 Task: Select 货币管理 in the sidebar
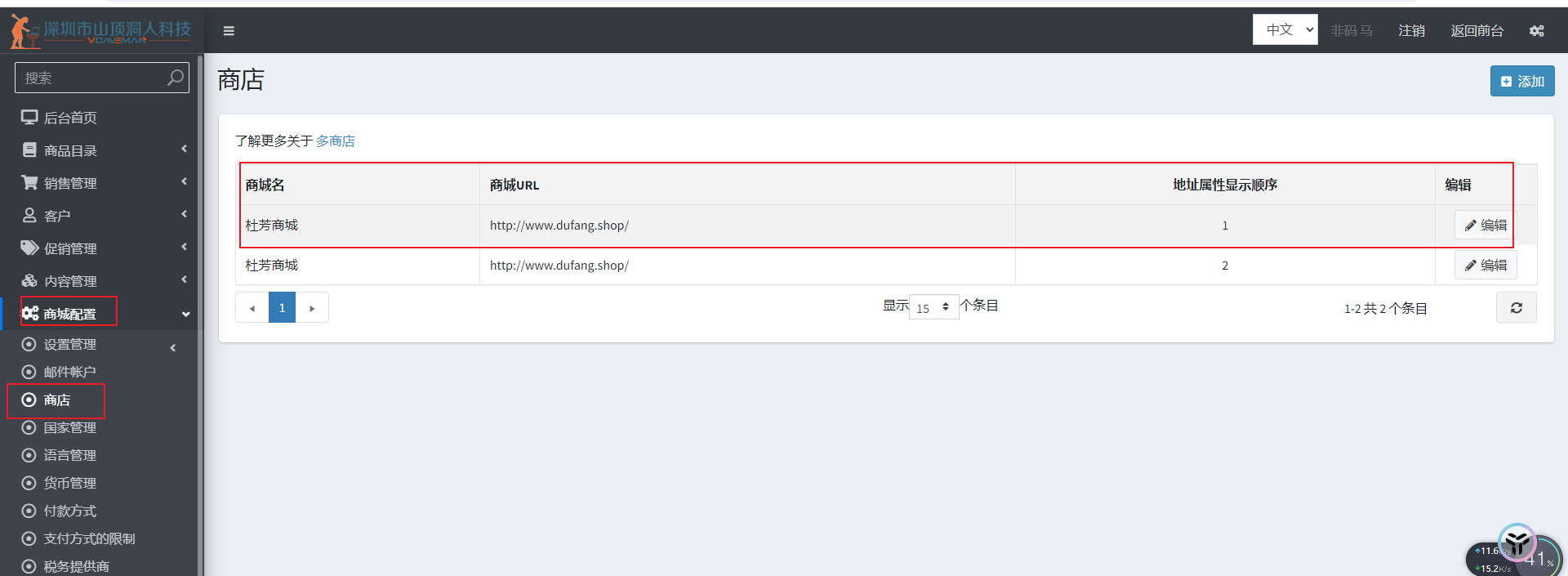pyautogui.click(x=69, y=483)
